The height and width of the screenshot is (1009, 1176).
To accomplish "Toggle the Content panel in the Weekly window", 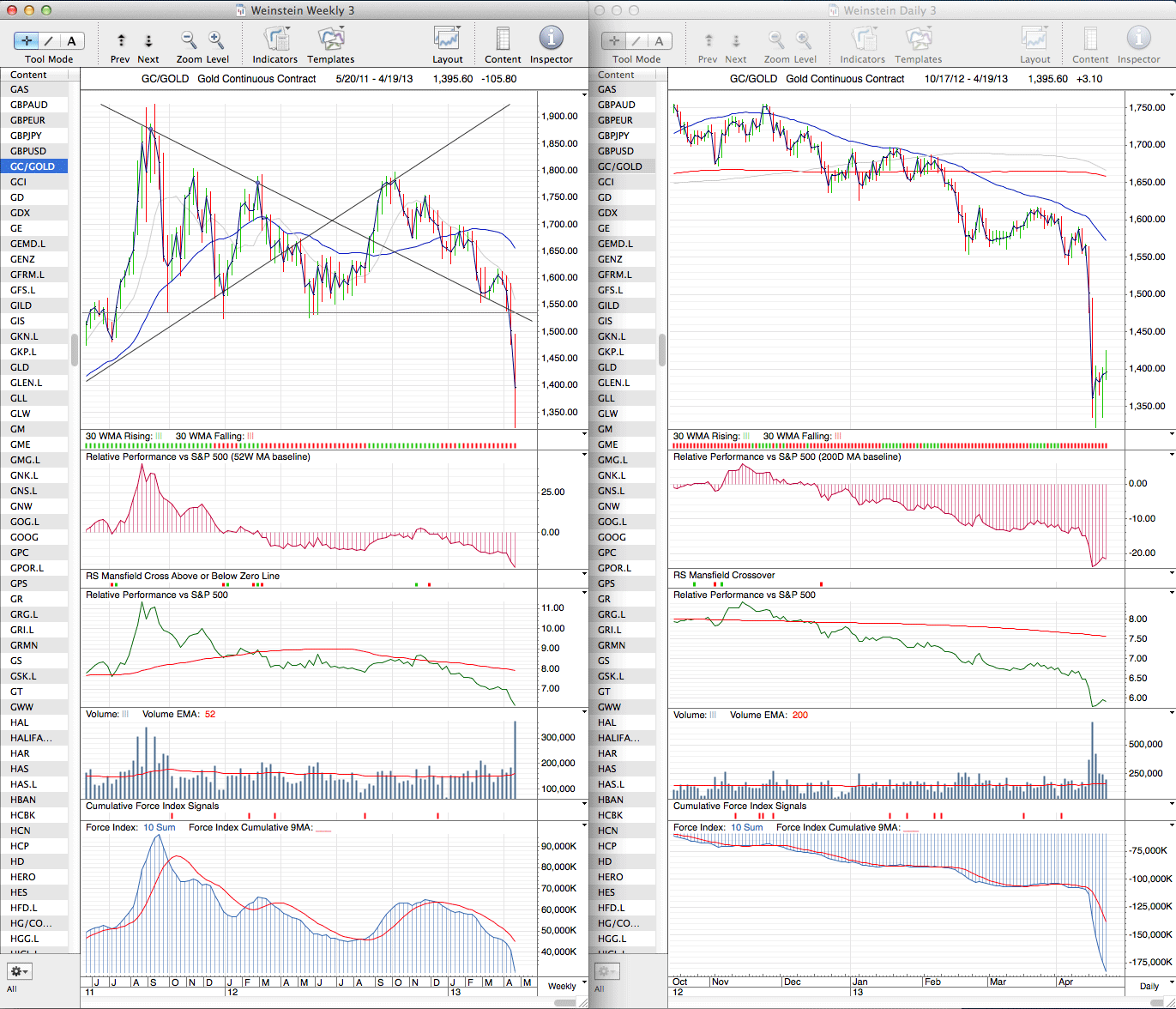I will tap(503, 39).
